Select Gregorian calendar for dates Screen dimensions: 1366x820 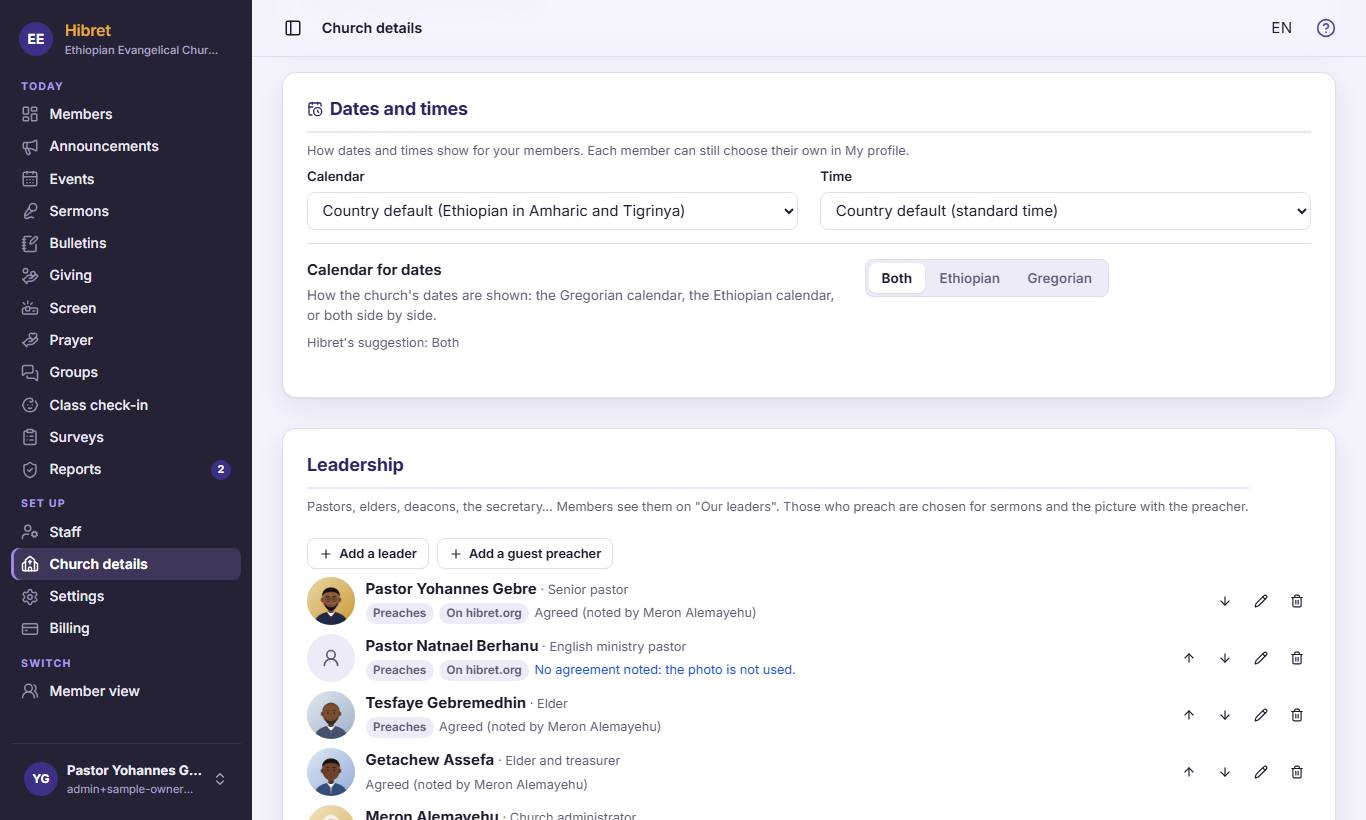1059,278
